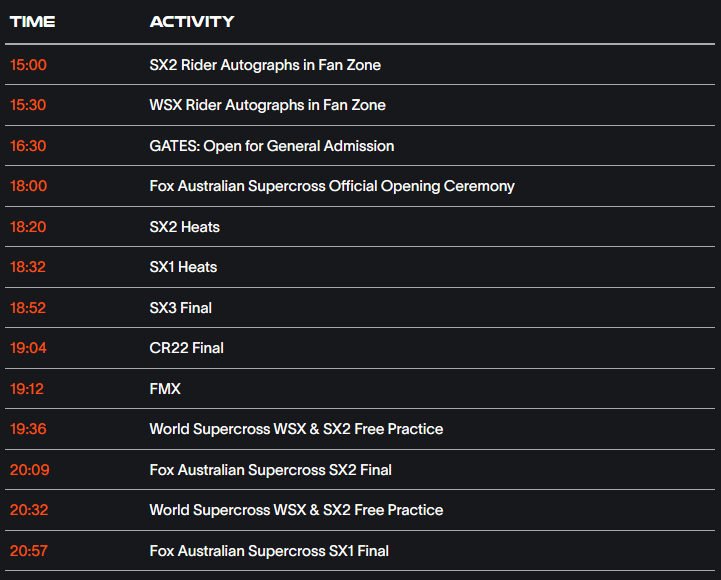Click 19:36 World Supercross Free Practice activity
This screenshot has width=721, height=580.
pyautogui.click(x=296, y=429)
